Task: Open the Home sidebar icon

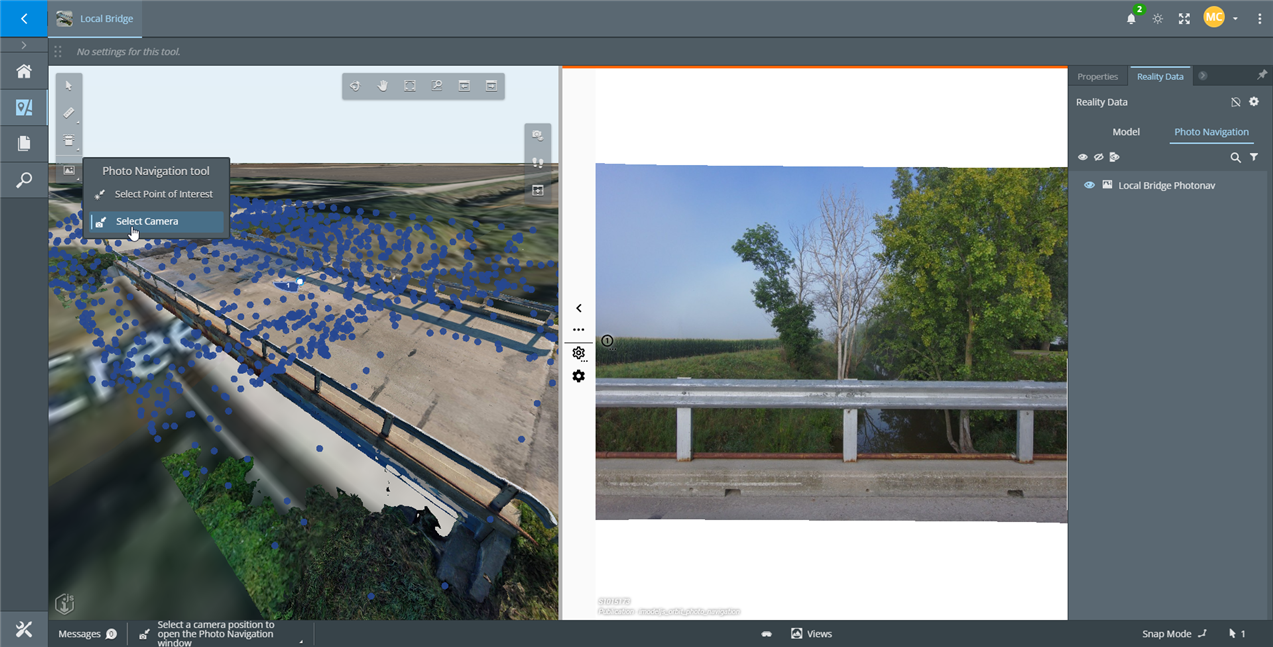Action: click(24, 71)
